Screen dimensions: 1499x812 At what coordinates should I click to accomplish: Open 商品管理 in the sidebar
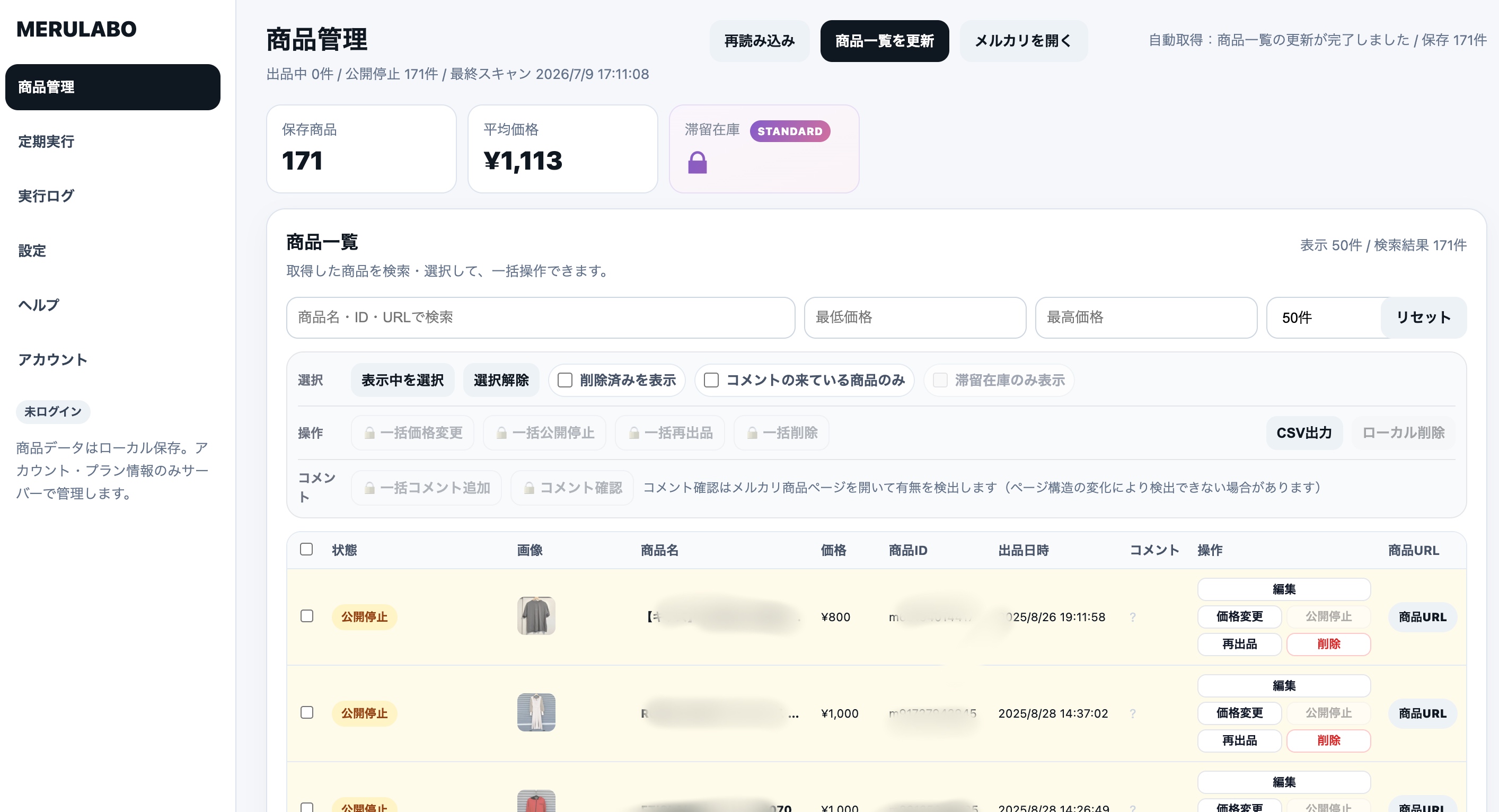[112, 87]
